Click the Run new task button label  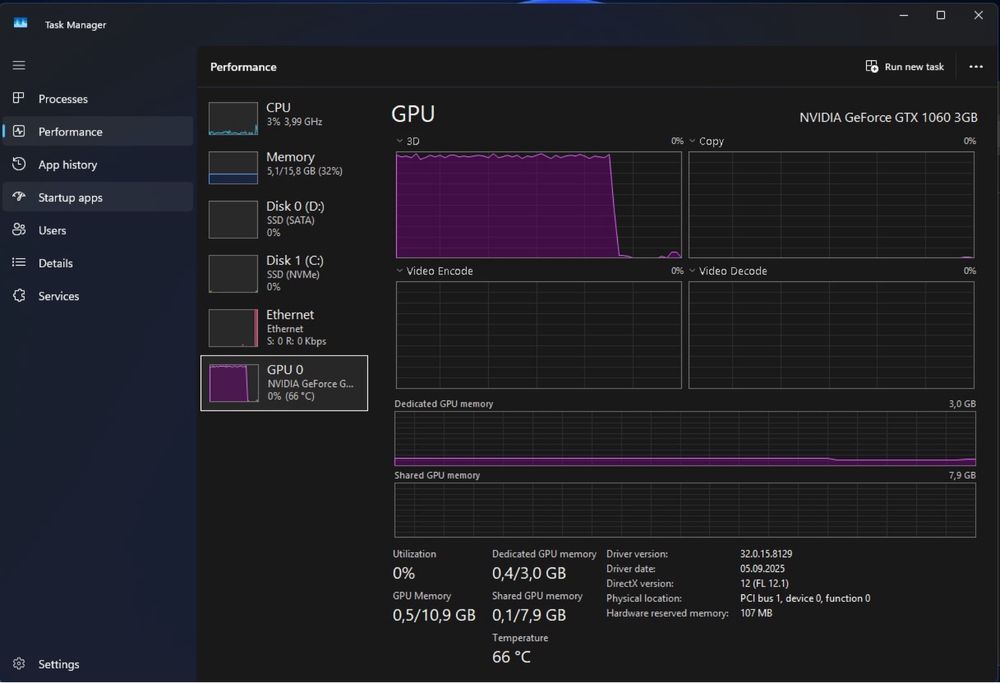tap(914, 66)
